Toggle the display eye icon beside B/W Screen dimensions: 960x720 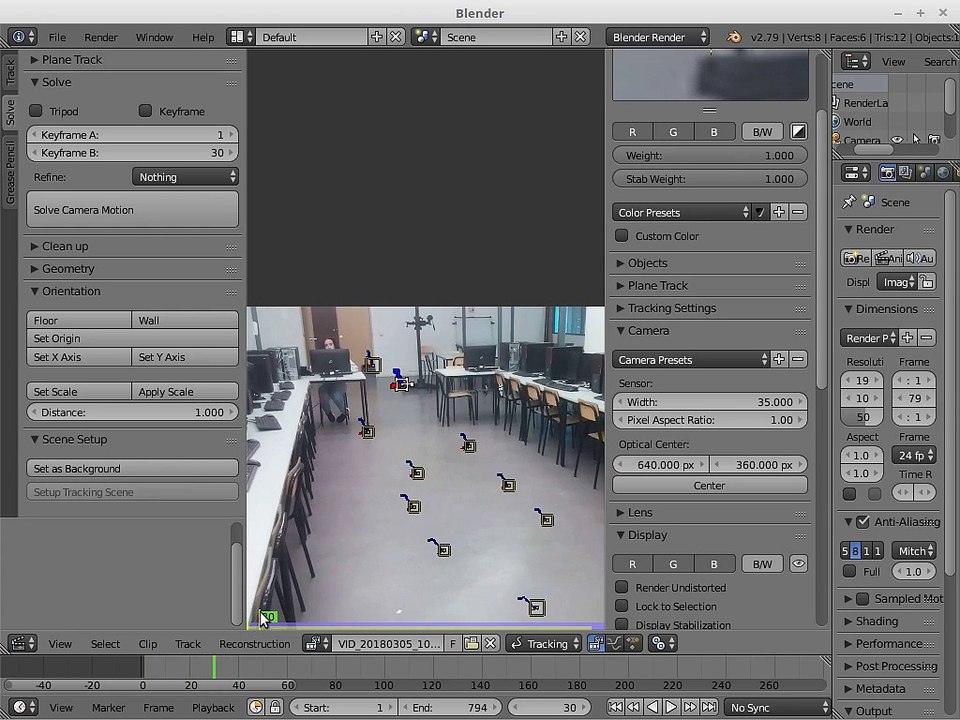tap(798, 564)
